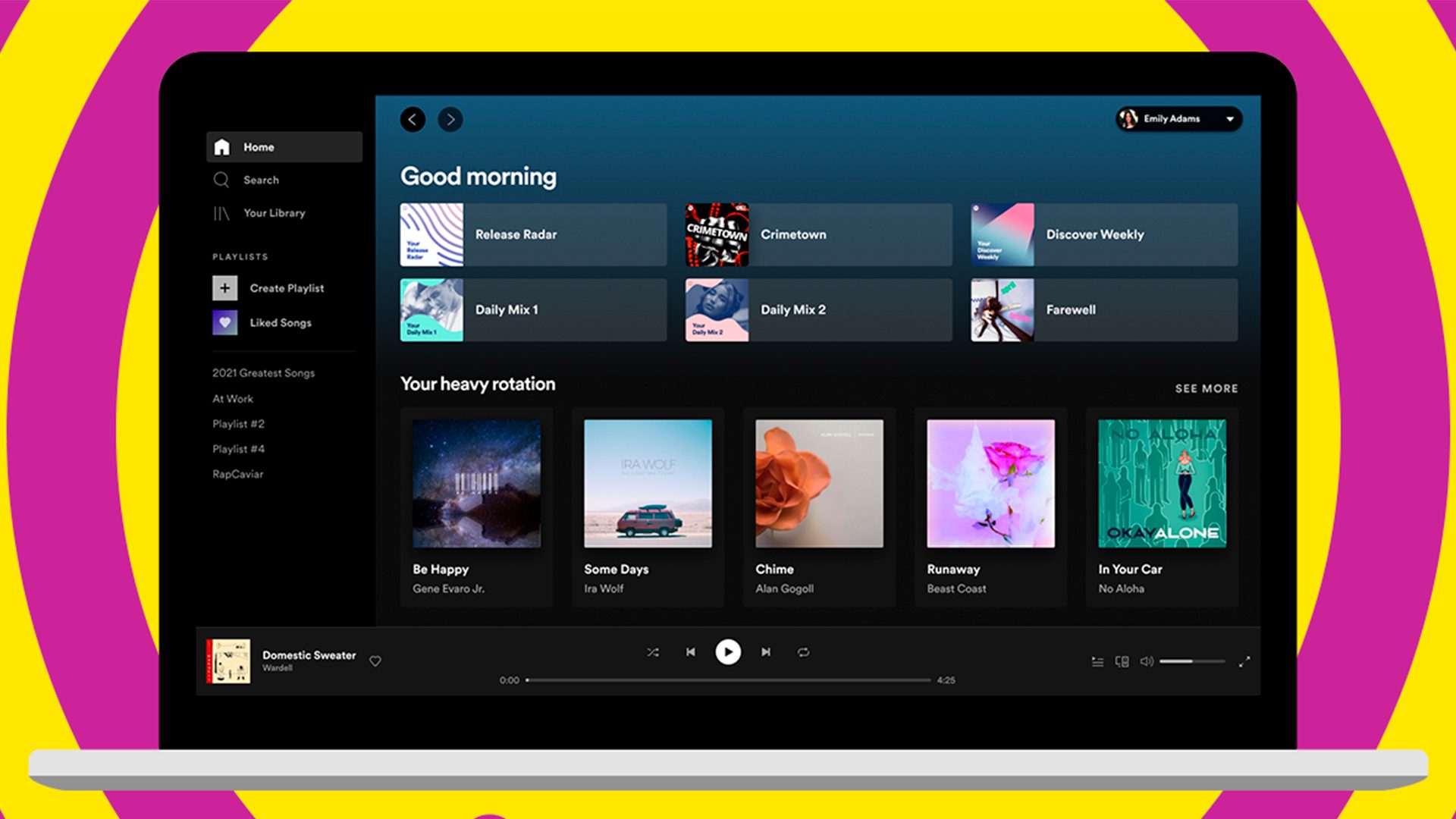Click SEE MORE for heavy rotation

pos(1207,388)
